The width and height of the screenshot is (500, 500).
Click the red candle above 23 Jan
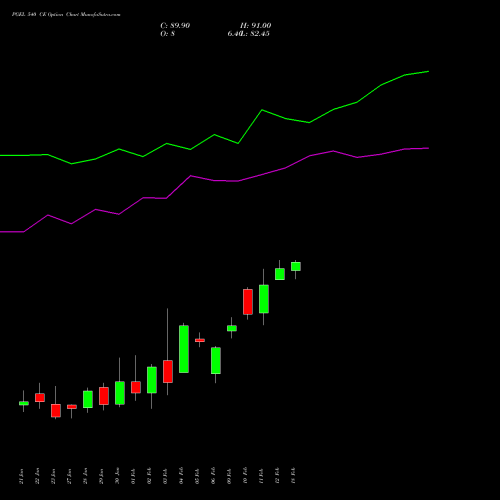pos(56,410)
